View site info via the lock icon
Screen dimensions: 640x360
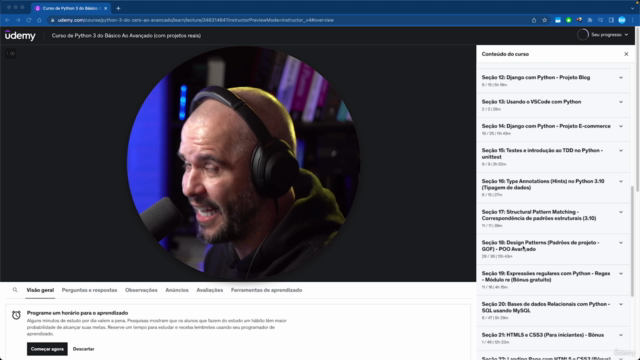pyautogui.click(x=53, y=20)
